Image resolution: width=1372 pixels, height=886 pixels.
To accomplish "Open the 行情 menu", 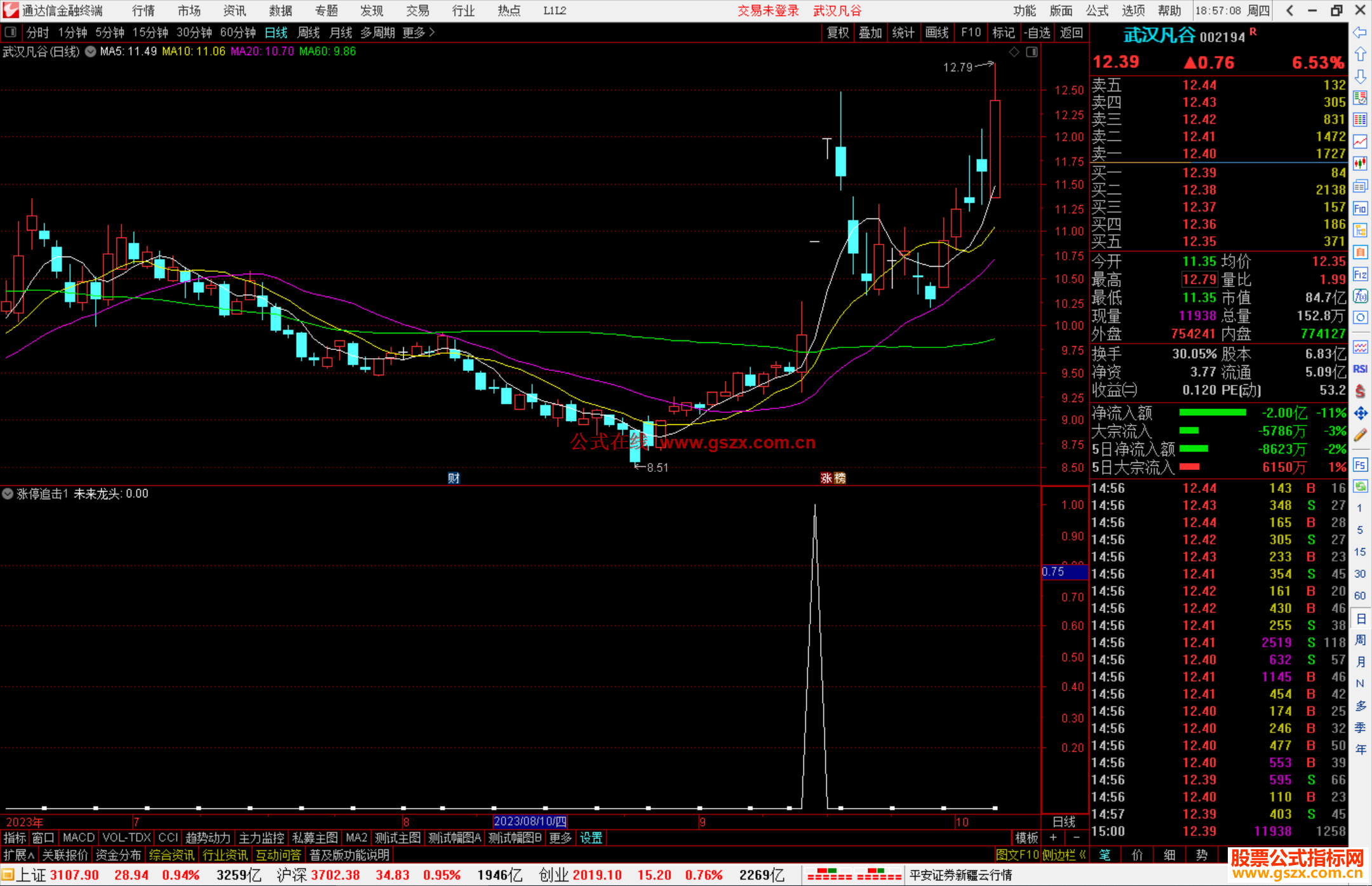I will pos(143,11).
